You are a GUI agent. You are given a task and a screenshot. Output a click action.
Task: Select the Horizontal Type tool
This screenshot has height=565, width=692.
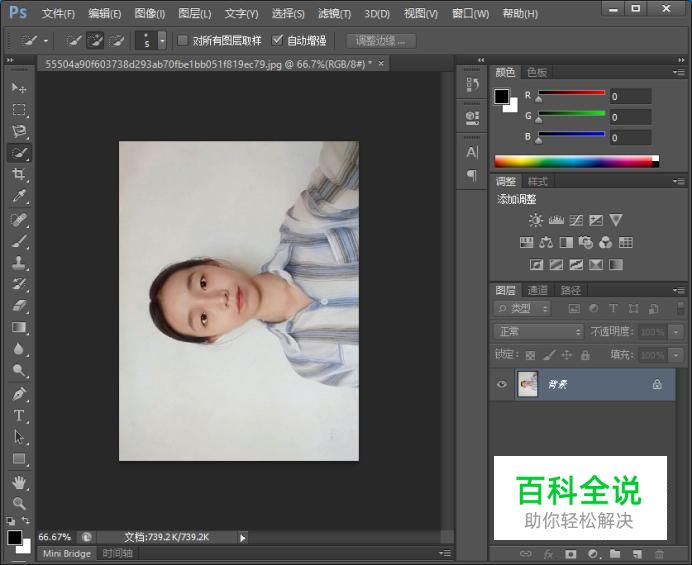(x=18, y=416)
